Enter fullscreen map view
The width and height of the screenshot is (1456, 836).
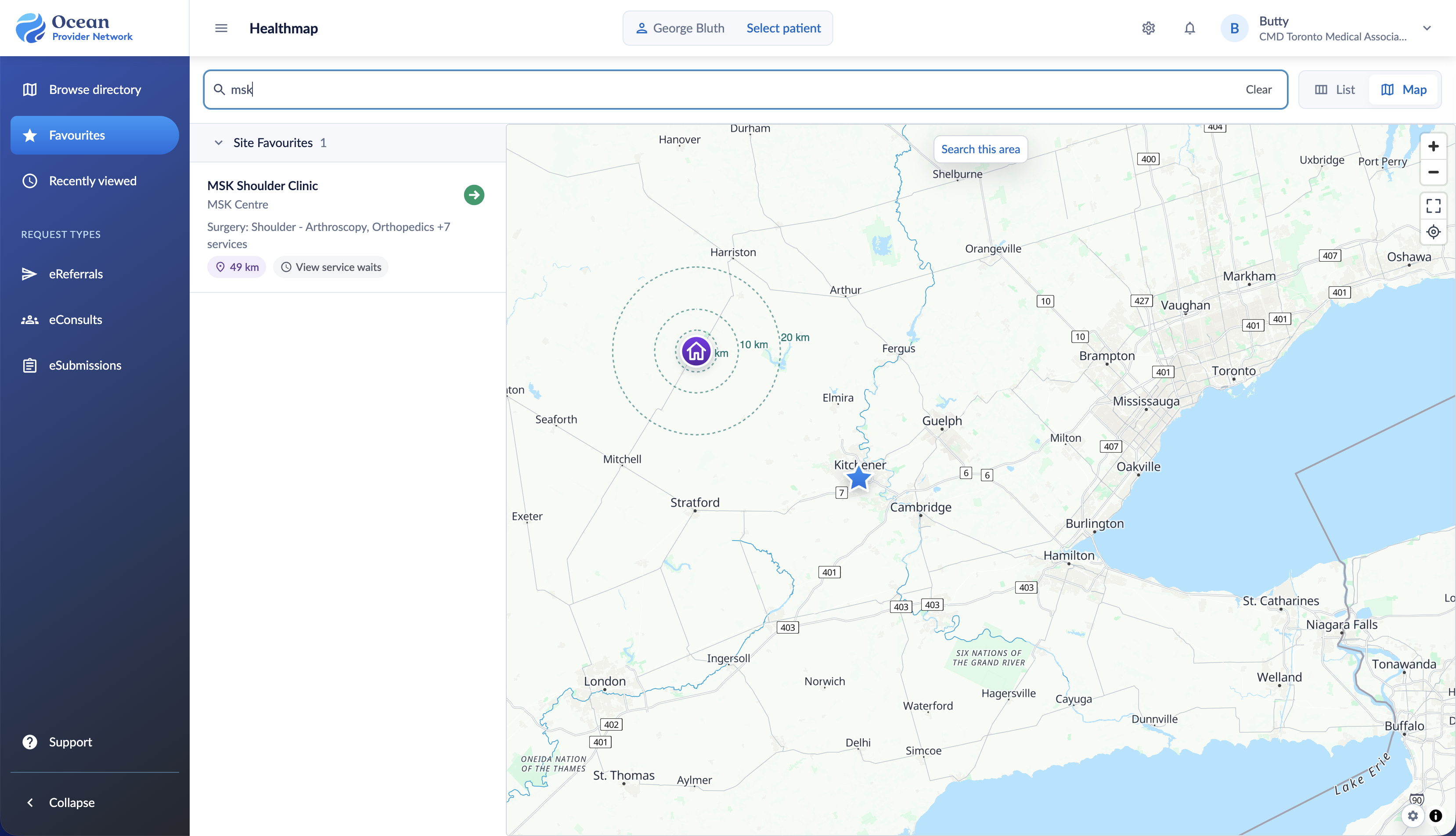pyautogui.click(x=1433, y=205)
